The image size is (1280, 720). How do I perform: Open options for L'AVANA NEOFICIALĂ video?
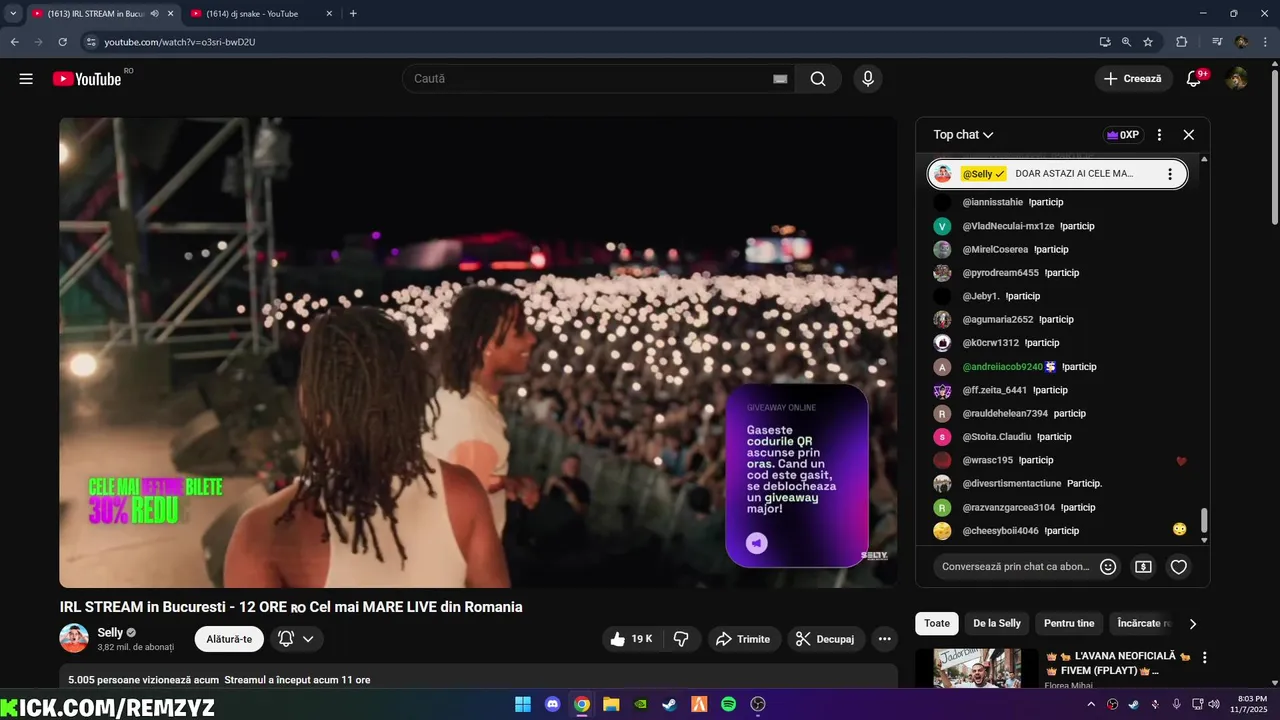1204,658
